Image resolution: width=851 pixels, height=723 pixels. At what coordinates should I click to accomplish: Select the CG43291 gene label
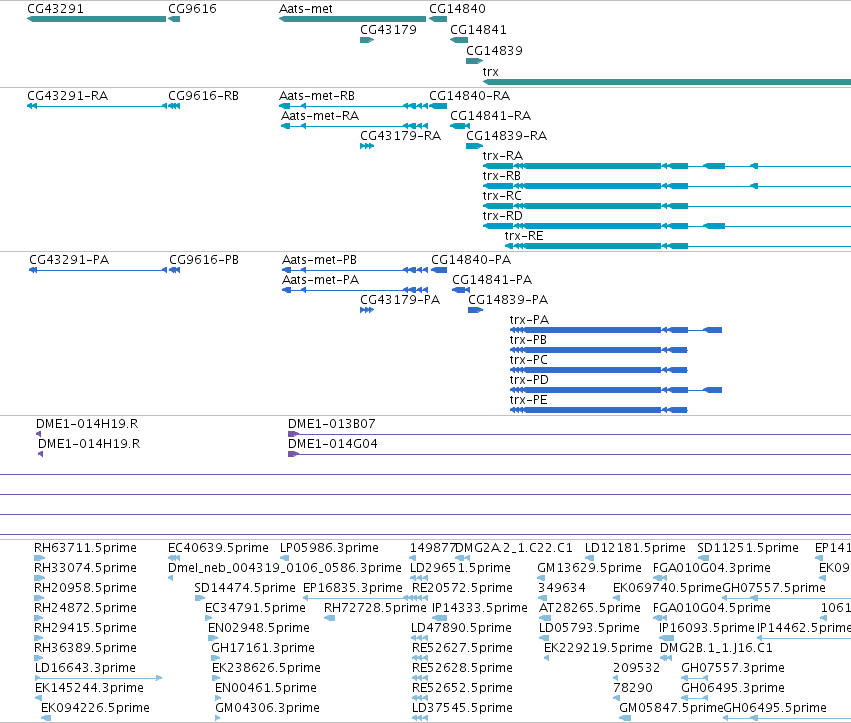pos(55,9)
